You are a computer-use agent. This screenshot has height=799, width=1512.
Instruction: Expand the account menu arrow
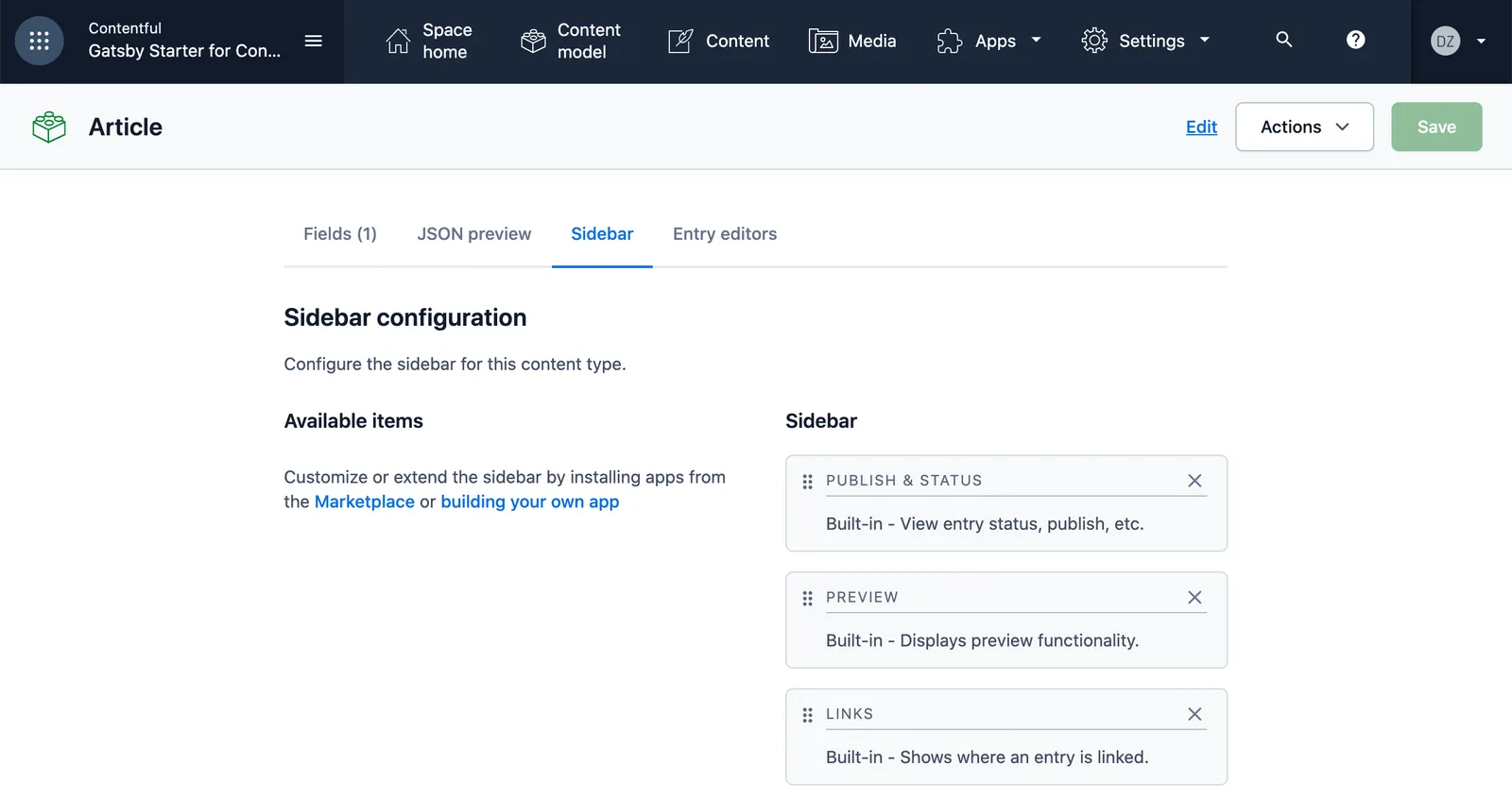point(1481,41)
